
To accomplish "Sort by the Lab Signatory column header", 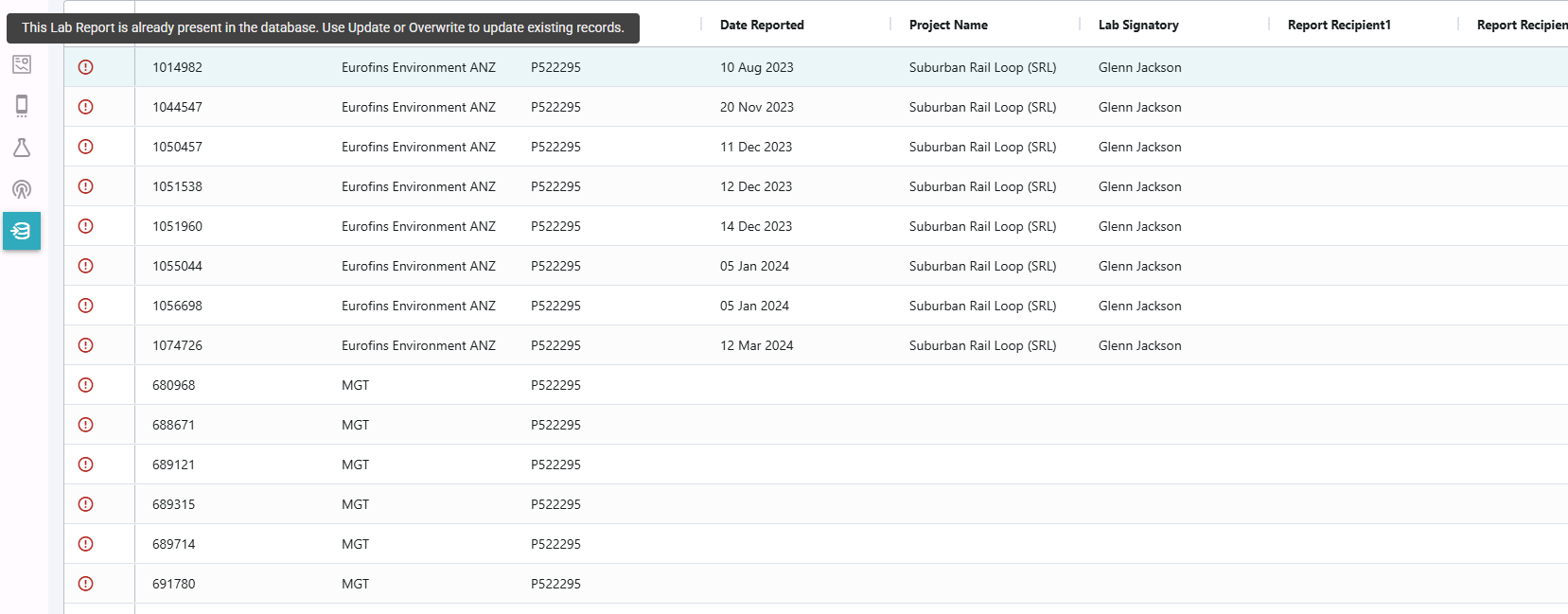I will pyautogui.click(x=1138, y=26).
